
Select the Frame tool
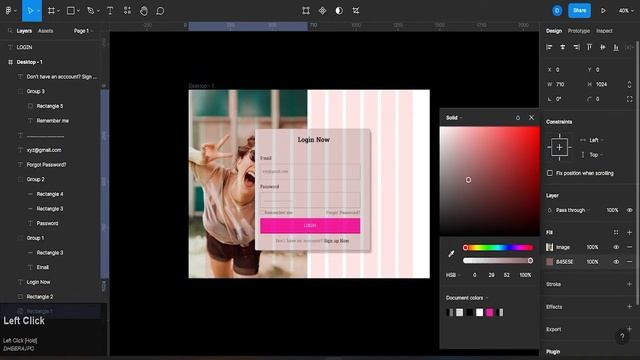(51, 11)
